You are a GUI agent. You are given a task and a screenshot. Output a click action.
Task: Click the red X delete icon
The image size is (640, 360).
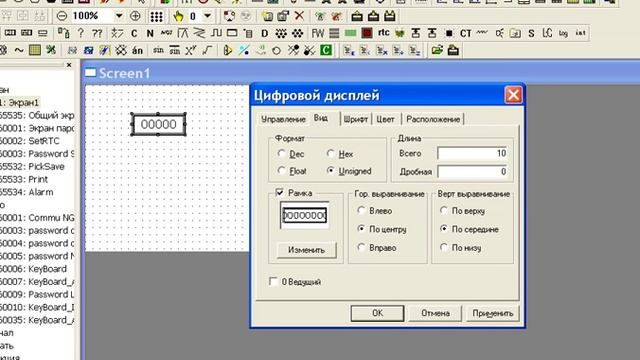pyautogui.click(x=299, y=16)
